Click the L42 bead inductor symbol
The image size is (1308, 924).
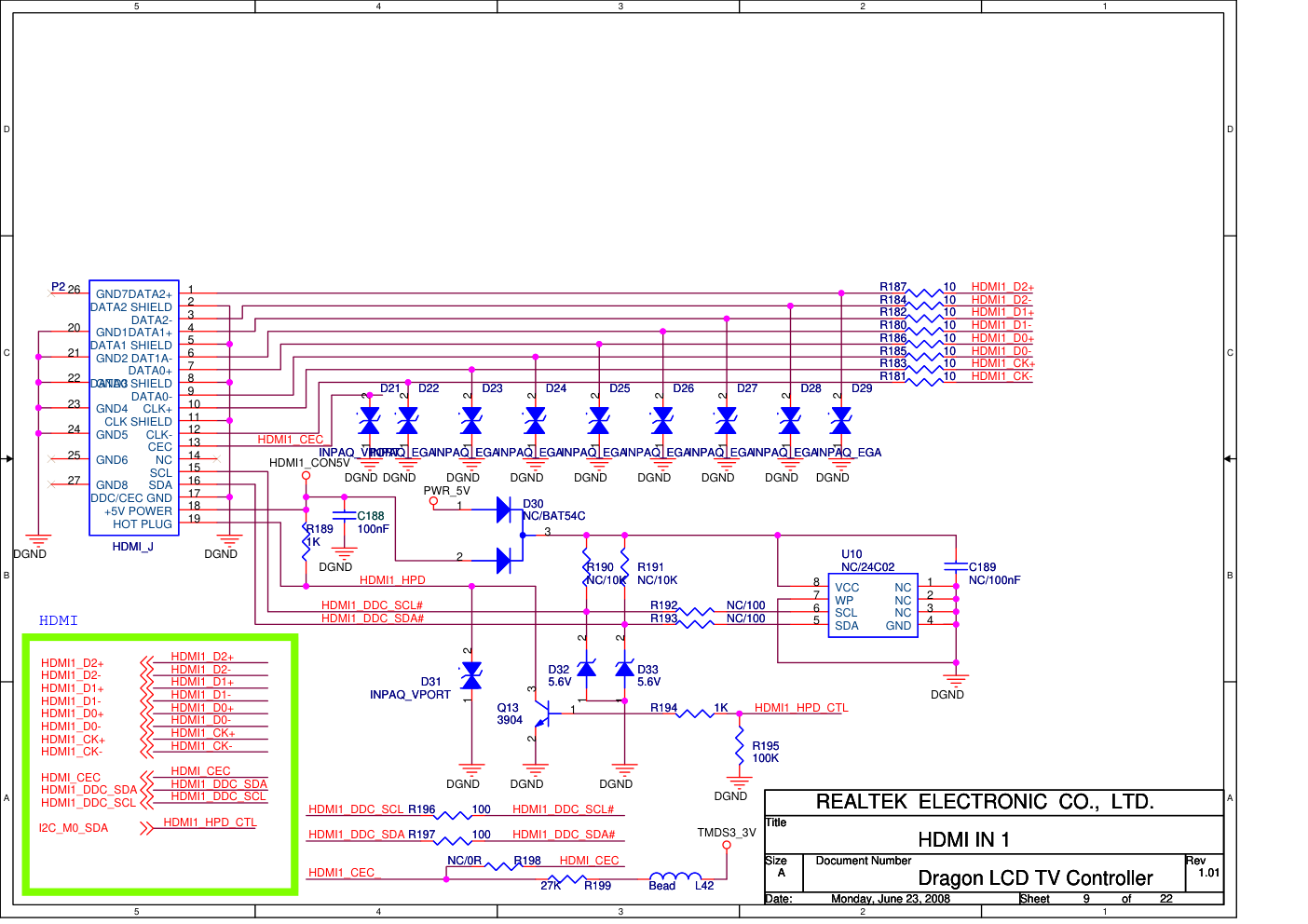(675, 876)
